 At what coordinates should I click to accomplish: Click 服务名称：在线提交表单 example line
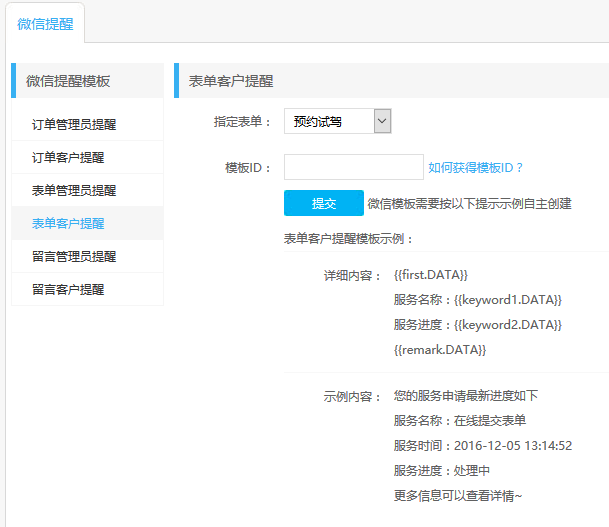coord(460,421)
